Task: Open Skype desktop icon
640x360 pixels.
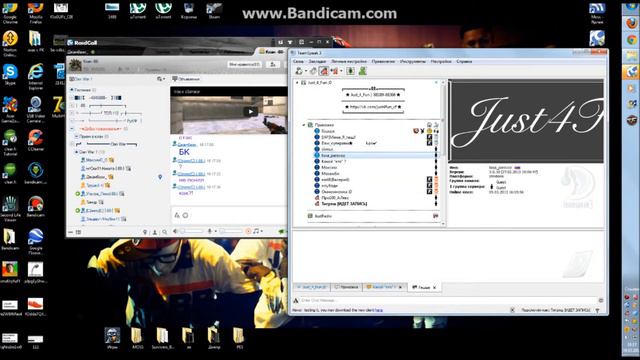Action: pos(10,74)
